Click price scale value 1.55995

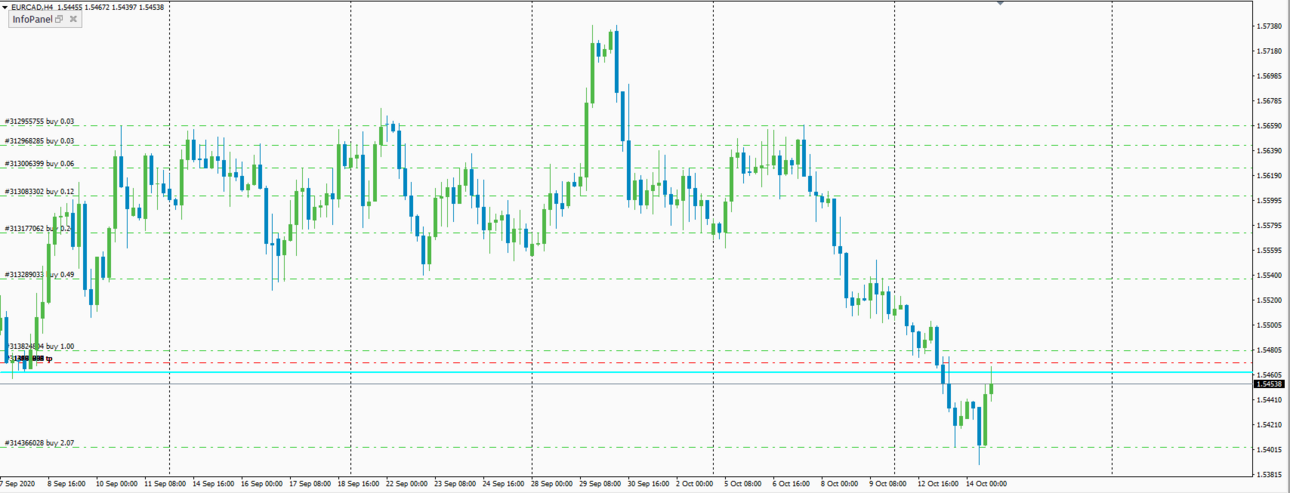[1270, 200]
